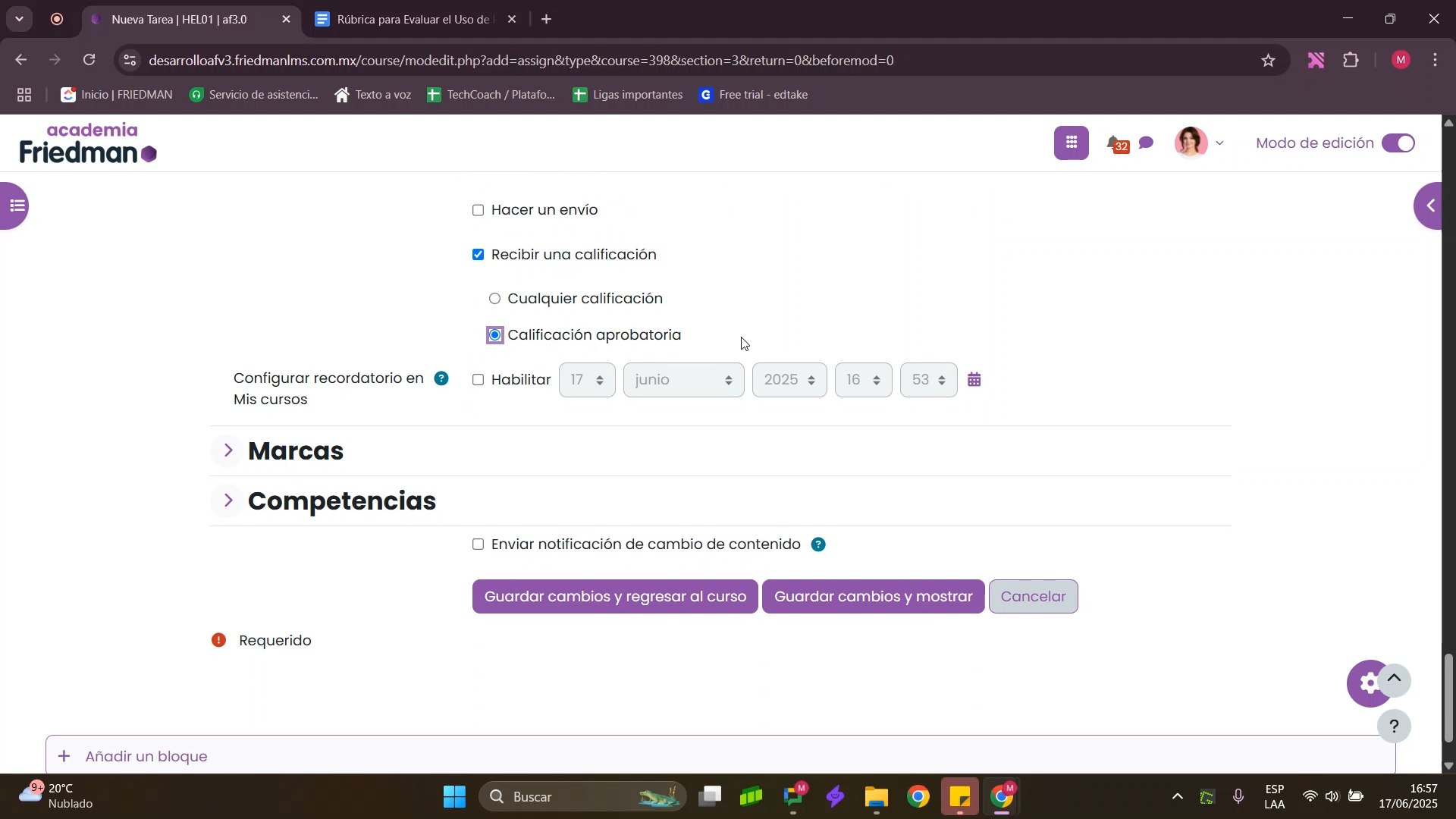Click help icon beside Configurar recordatorio
1456x819 pixels.
click(x=441, y=378)
